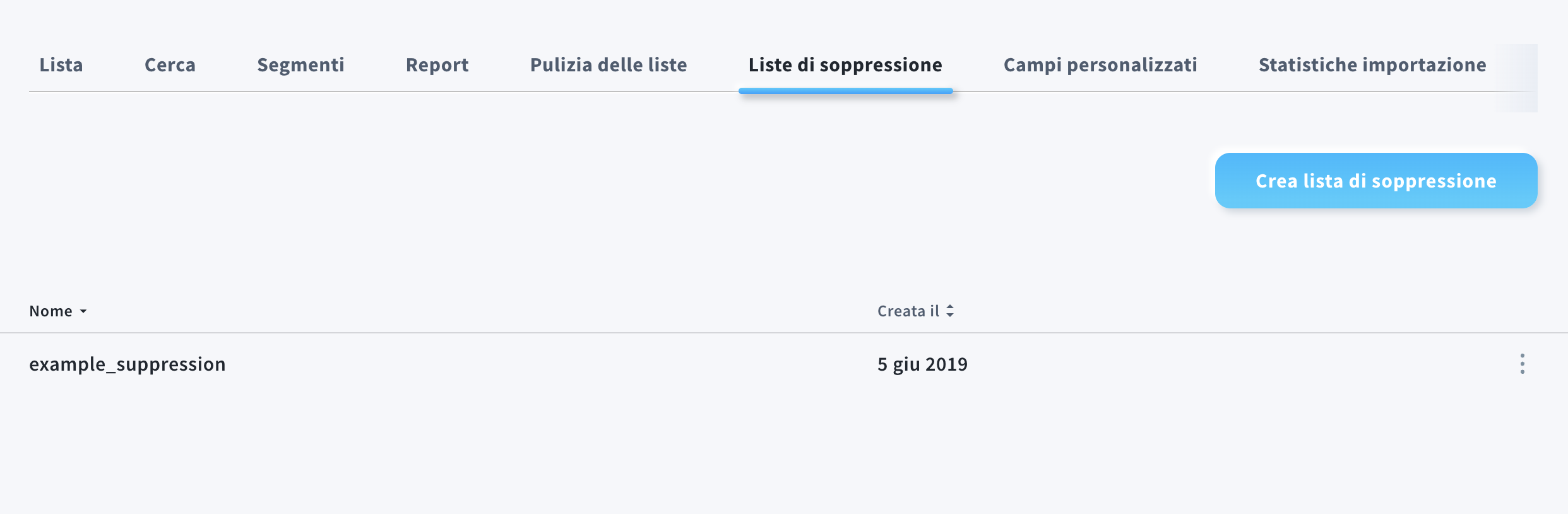Screen dimensions: 1568x514
Task: Sort lists by the Creata il header
Action: [x=908, y=311]
